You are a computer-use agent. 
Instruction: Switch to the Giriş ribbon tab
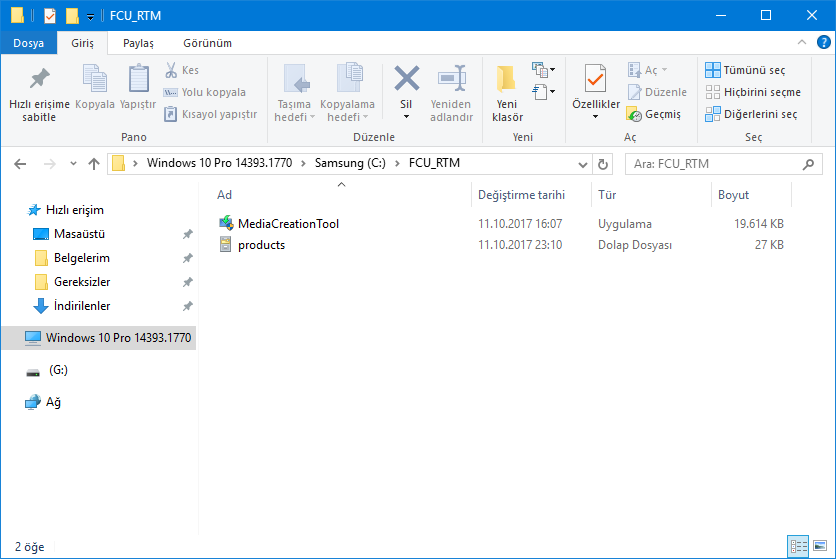click(x=82, y=43)
